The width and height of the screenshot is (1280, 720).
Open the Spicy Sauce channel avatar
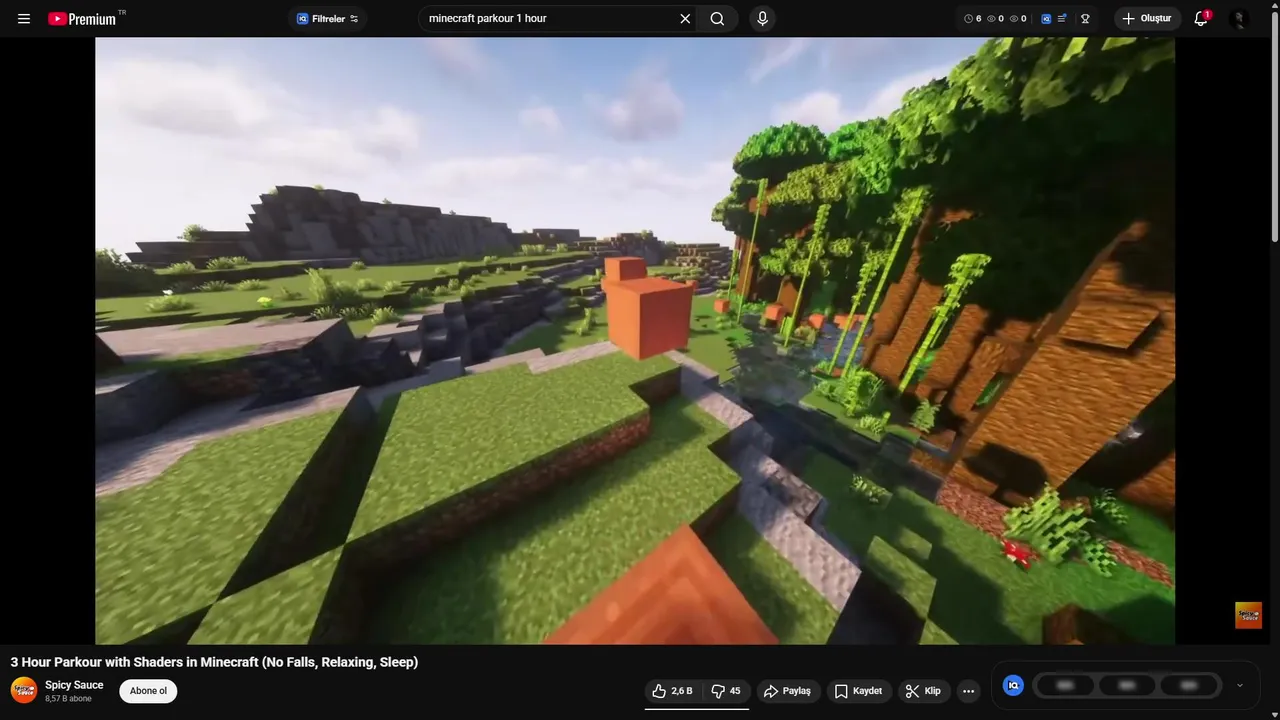(24, 690)
